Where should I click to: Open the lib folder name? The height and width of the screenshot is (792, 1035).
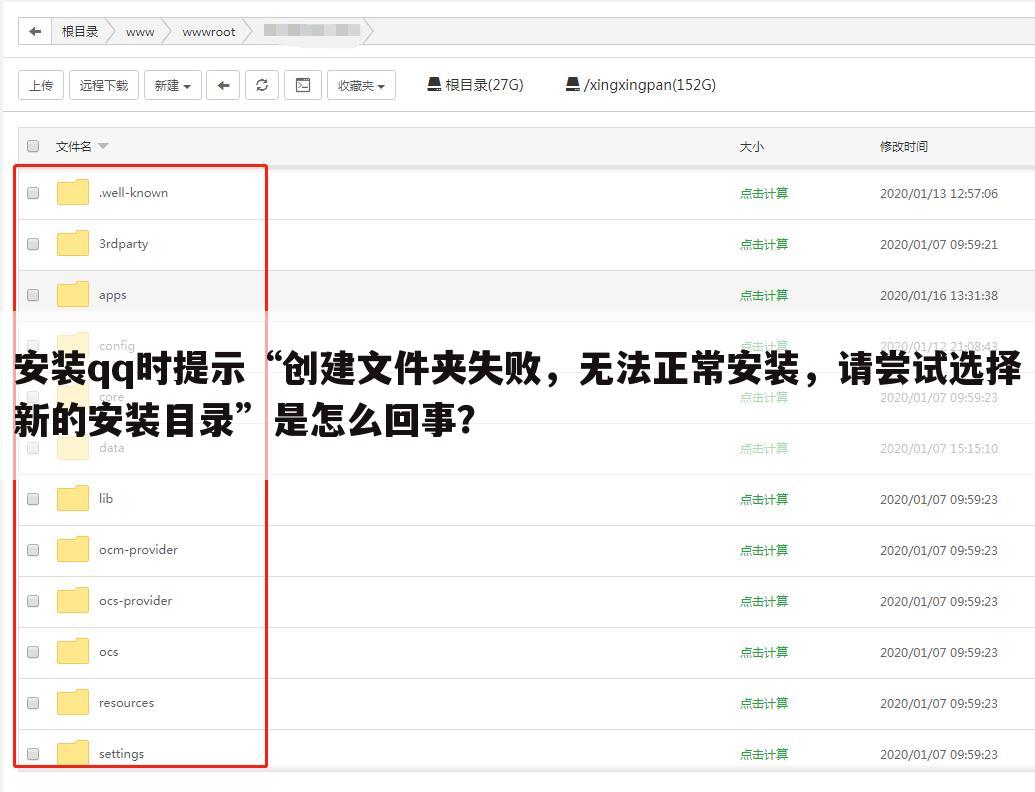click(x=106, y=498)
